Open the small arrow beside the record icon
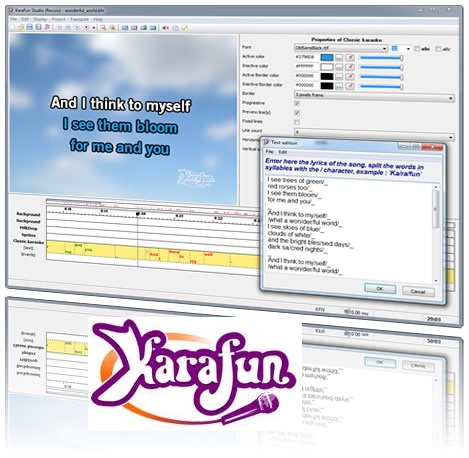 click(94, 28)
